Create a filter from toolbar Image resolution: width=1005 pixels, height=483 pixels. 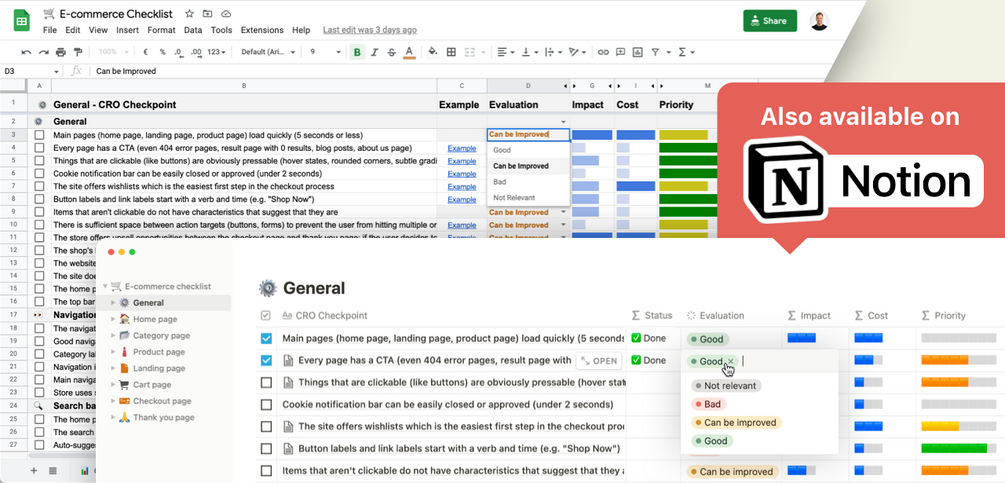coord(656,53)
